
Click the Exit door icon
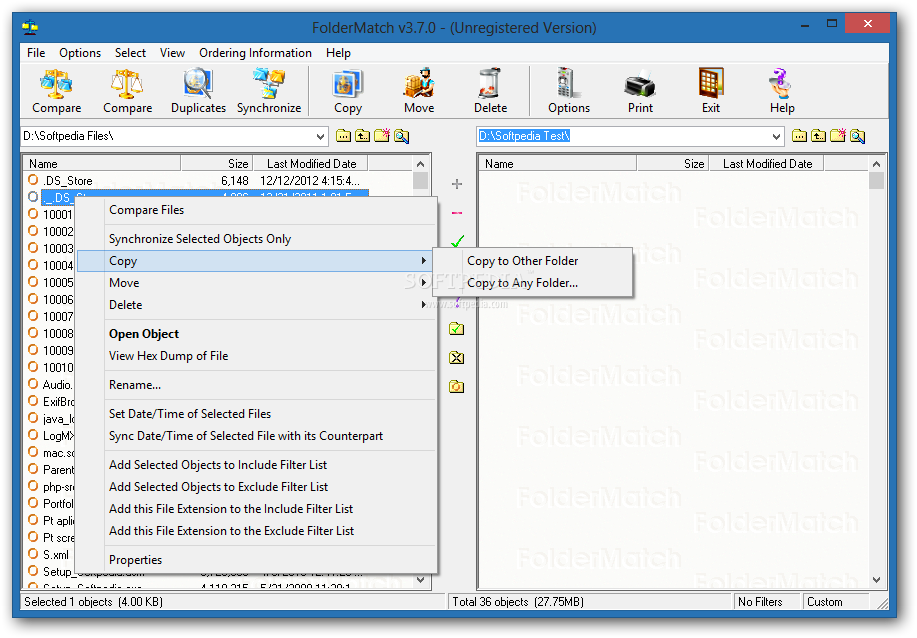pos(711,91)
